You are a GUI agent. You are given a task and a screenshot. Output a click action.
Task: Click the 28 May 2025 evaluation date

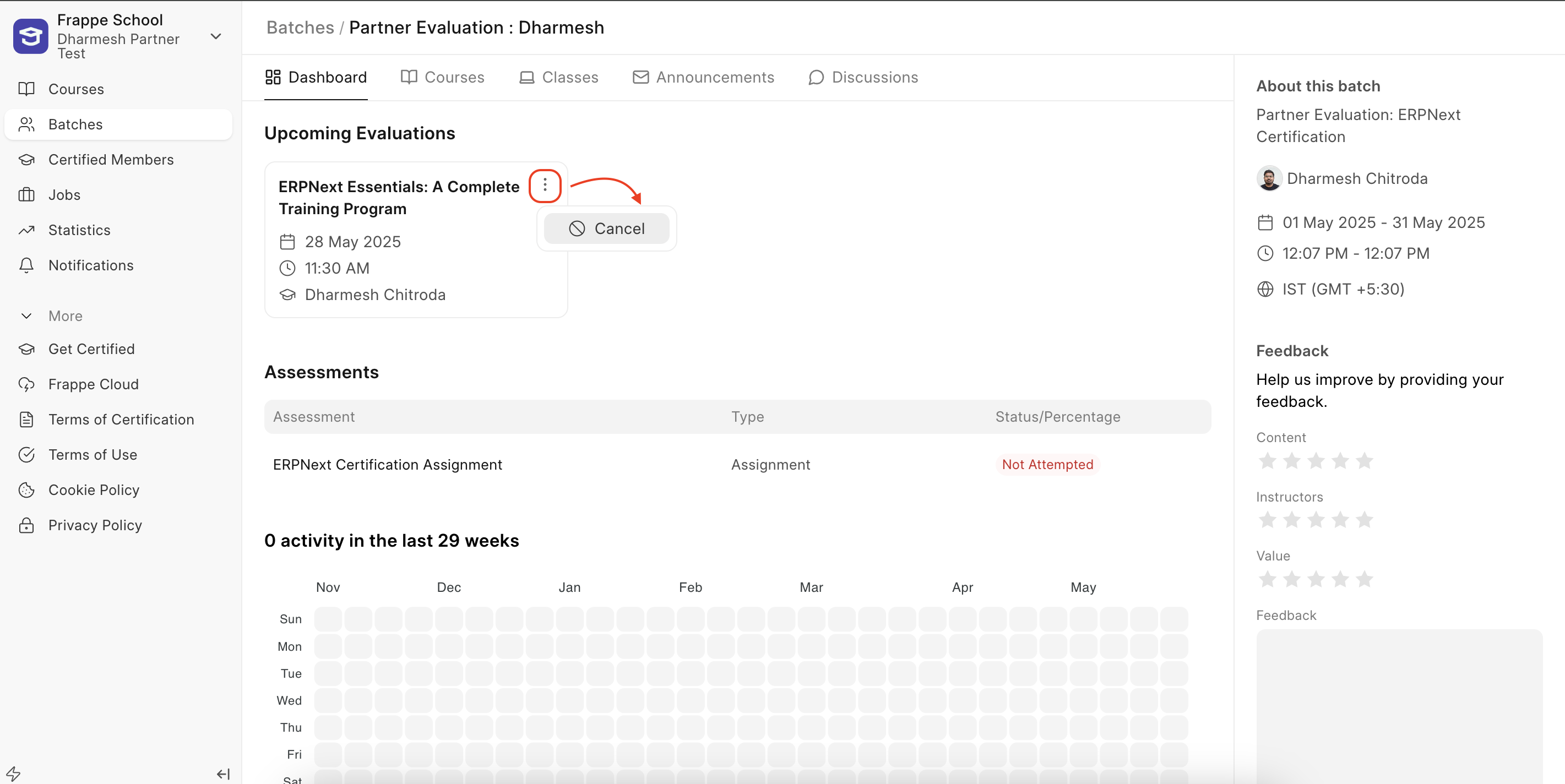[x=352, y=242]
